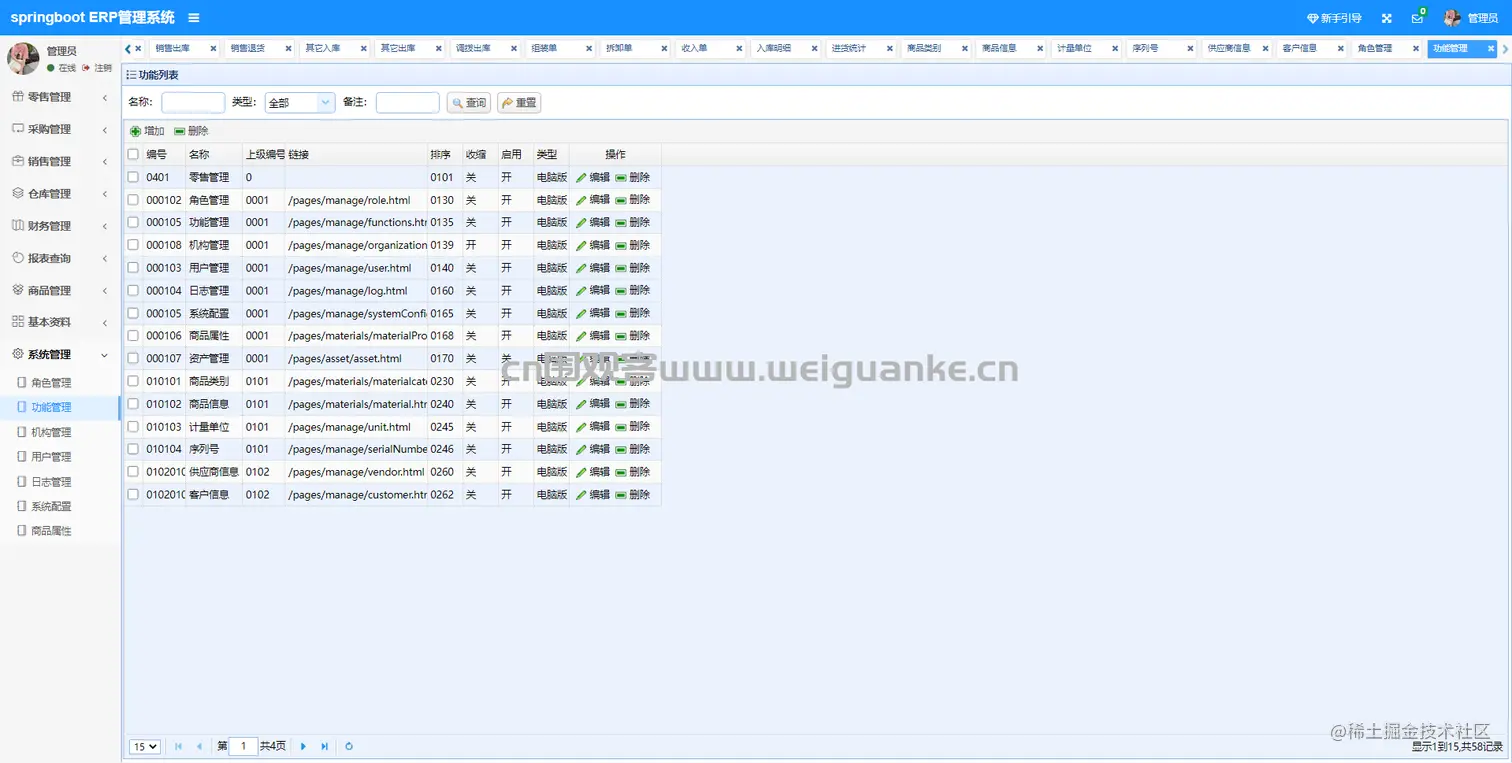
Task: Edit the 商品信息 row in table
Action: tap(593, 404)
